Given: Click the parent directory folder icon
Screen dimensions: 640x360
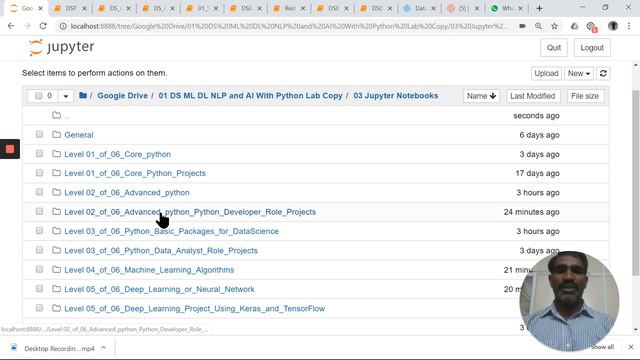Looking at the screenshot, I should (x=56, y=116).
